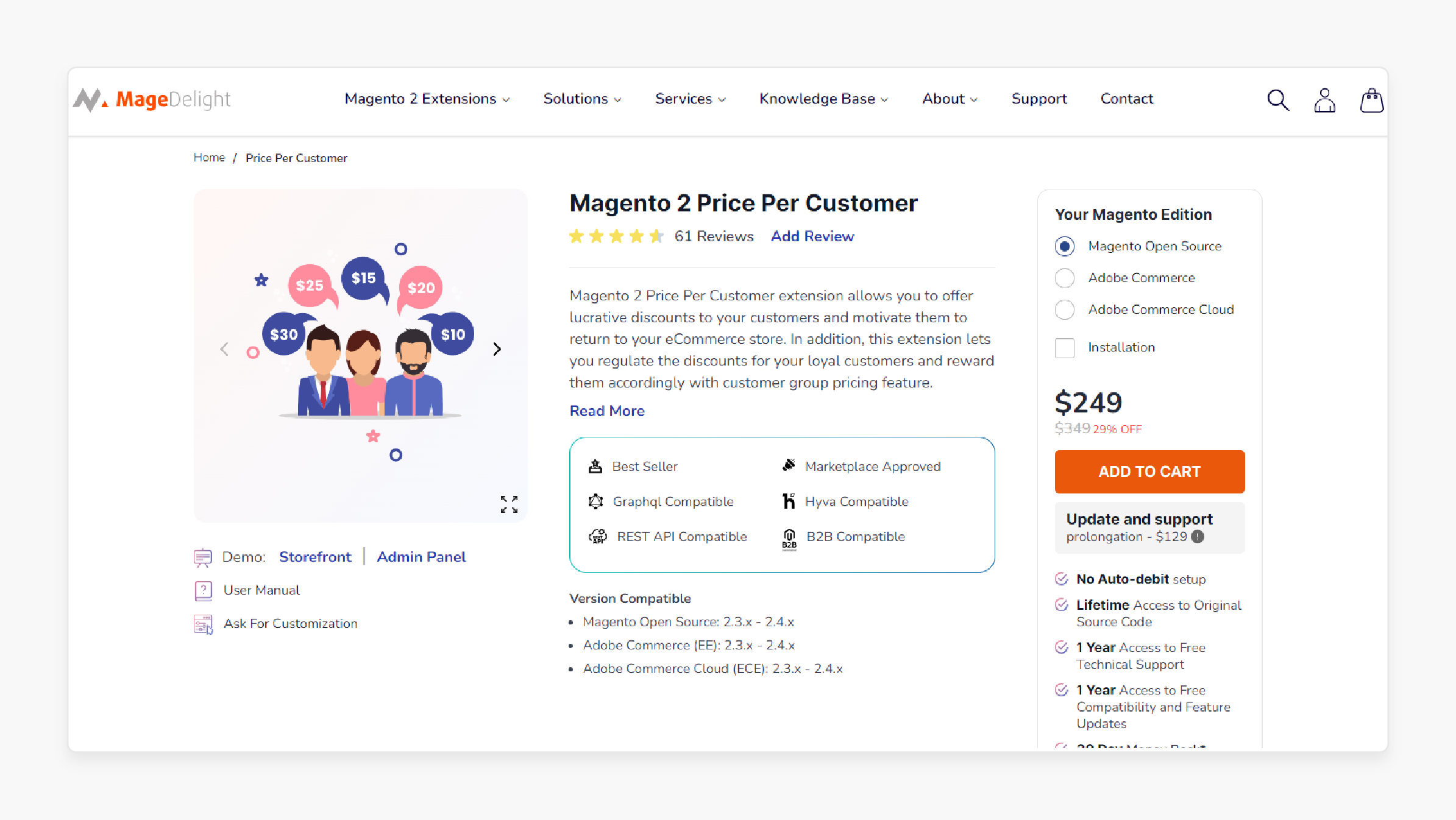Select Adobe Commerce edition
The height and width of the screenshot is (820, 1456).
[1065, 278]
